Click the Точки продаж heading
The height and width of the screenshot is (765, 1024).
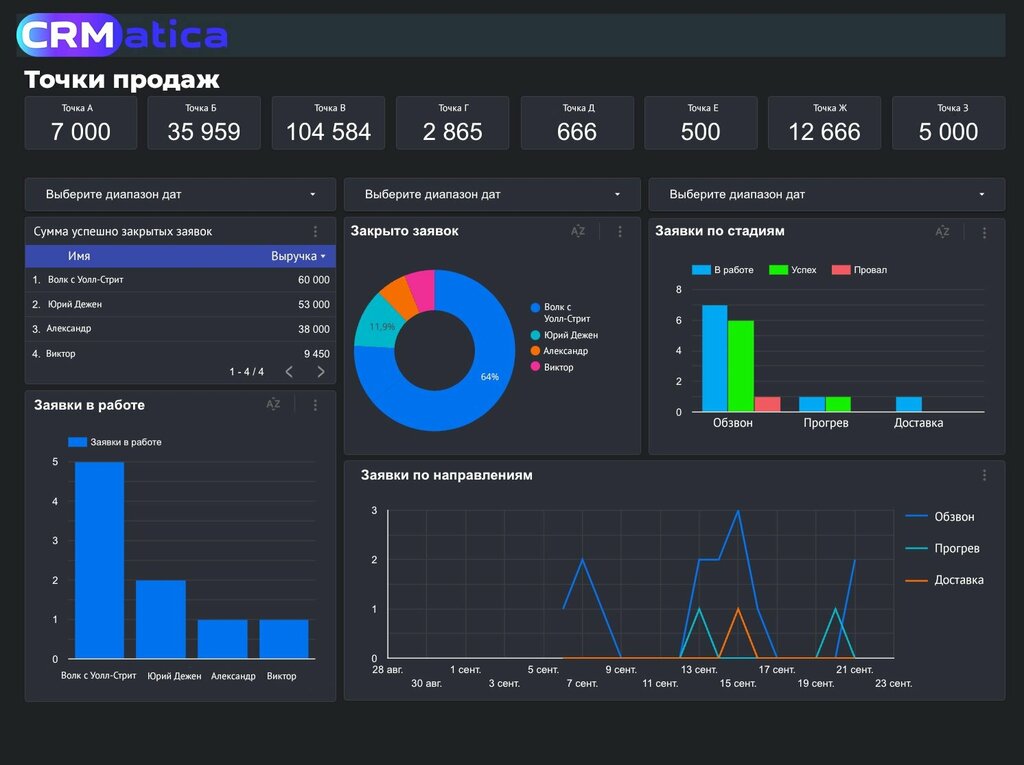pyautogui.click(x=122, y=80)
